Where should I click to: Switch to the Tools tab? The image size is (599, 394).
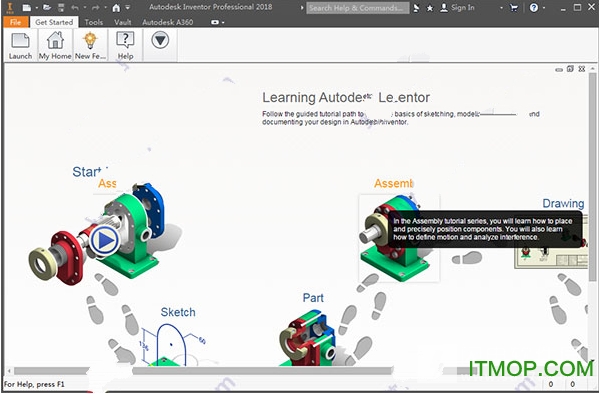click(94, 22)
